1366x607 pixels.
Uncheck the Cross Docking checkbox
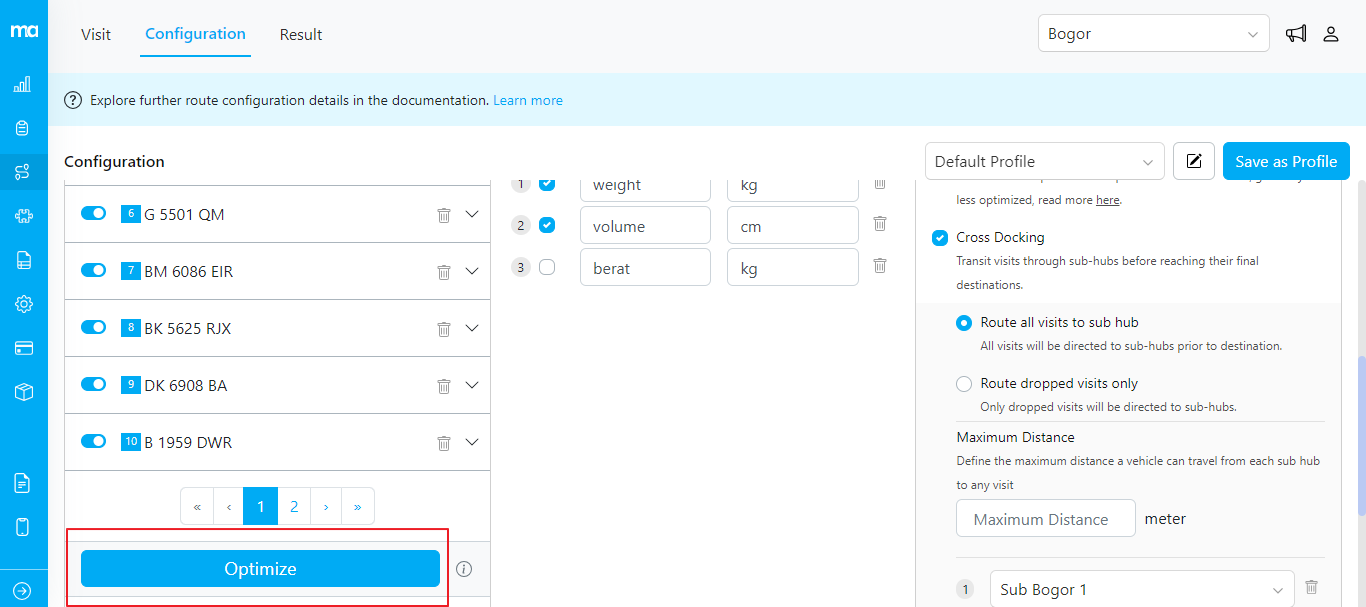click(940, 238)
